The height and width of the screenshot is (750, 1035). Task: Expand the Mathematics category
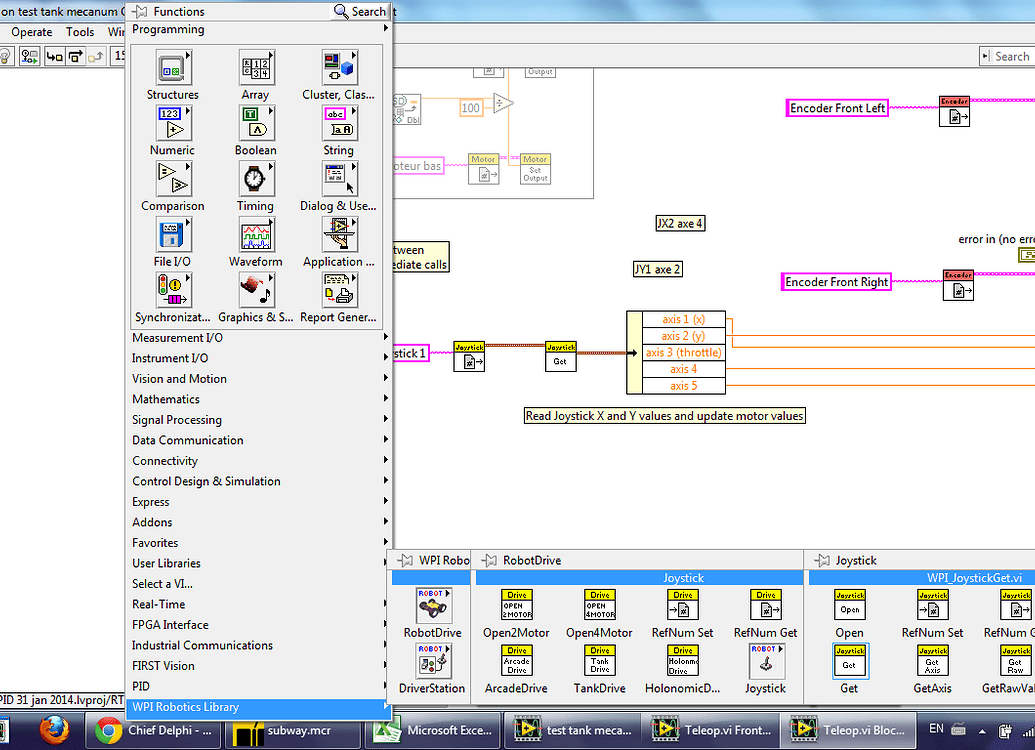pos(259,399)
